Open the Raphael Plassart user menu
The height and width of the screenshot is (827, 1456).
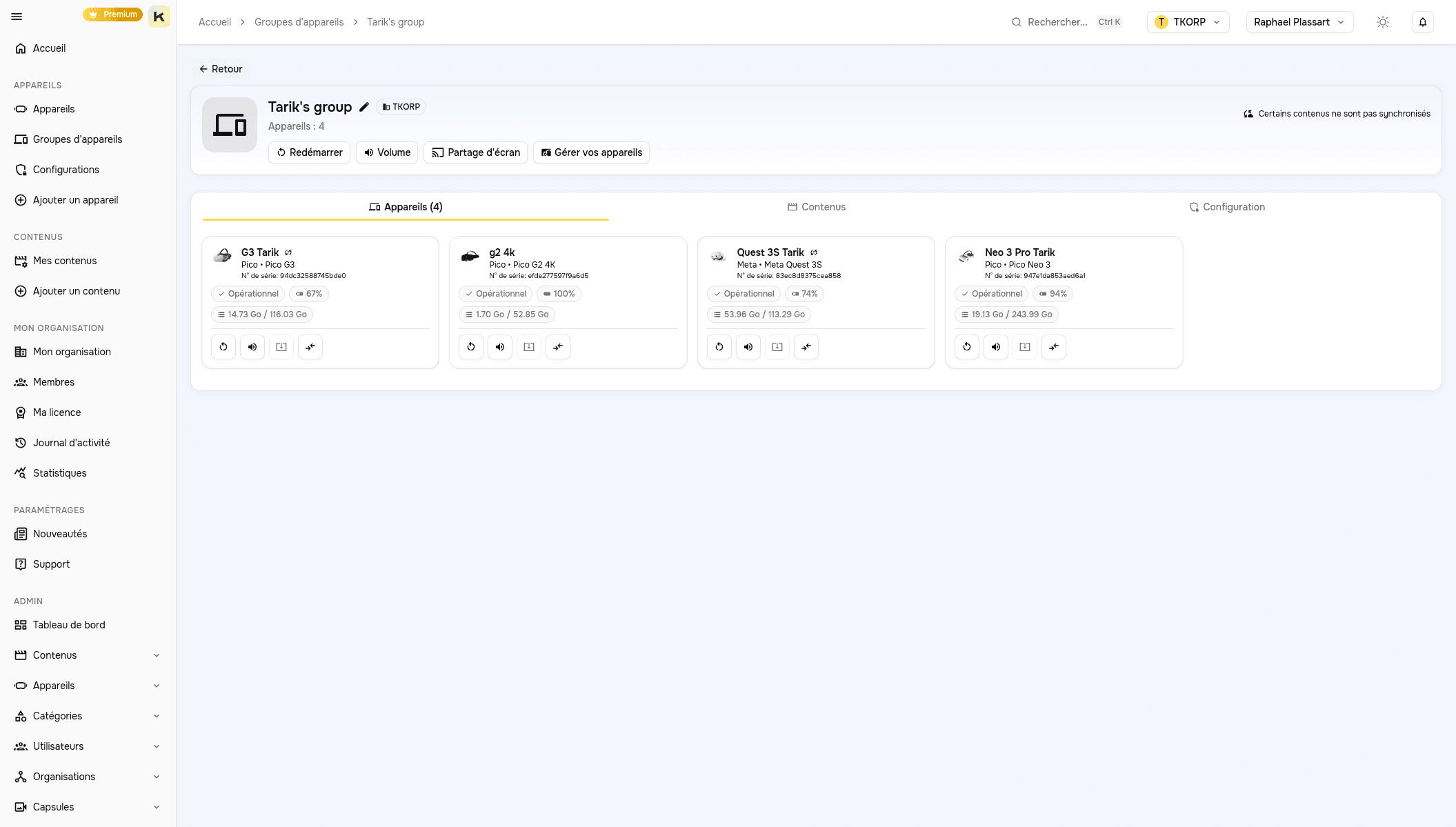tap(1299, 22)
